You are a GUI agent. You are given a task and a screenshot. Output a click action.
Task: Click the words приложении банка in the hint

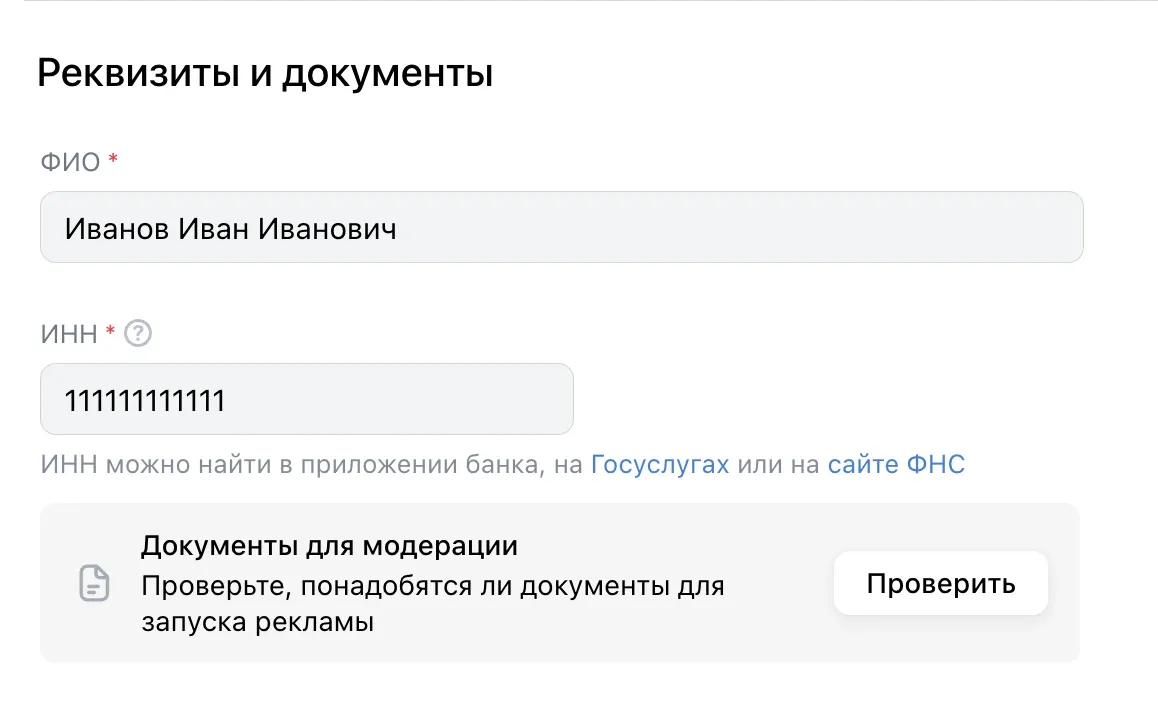(422, 465)
